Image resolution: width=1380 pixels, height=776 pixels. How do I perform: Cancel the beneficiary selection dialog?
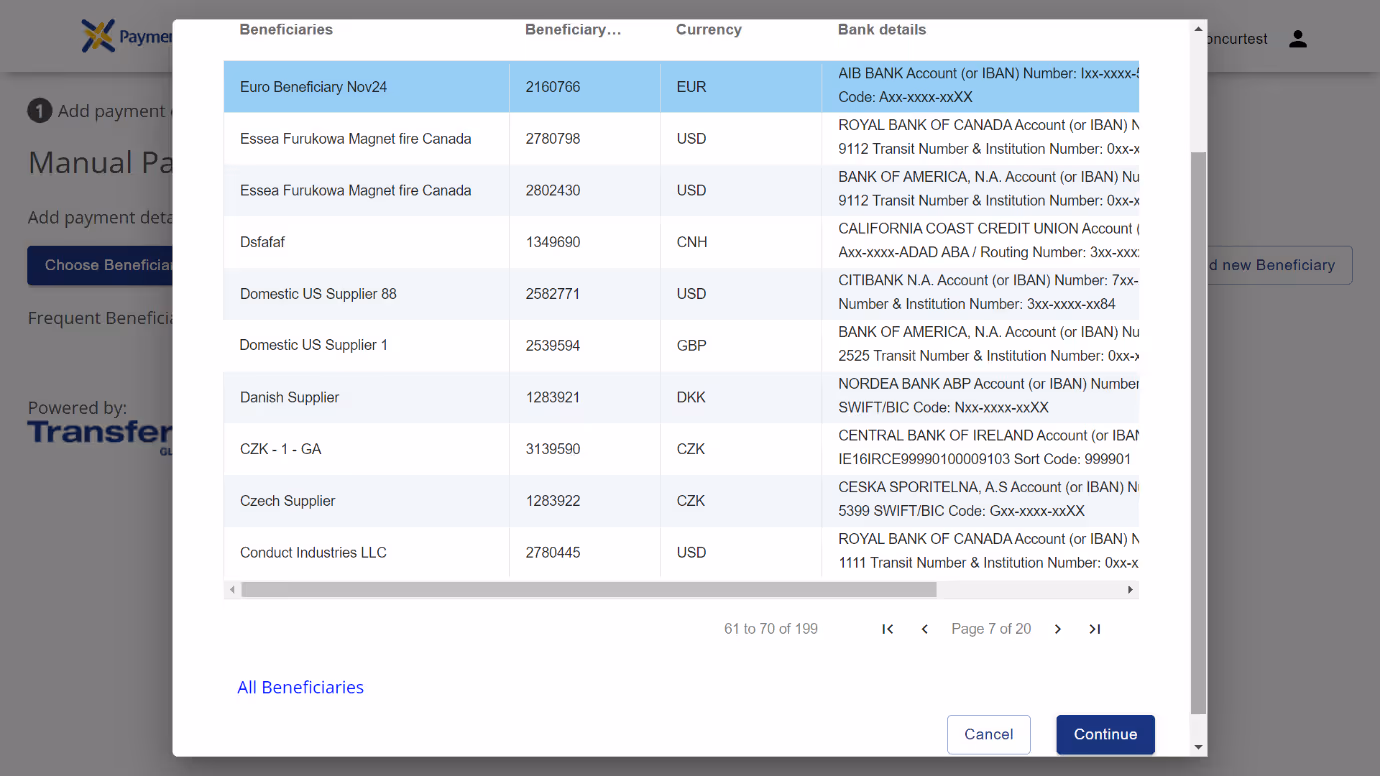click(x=989, y=734)
